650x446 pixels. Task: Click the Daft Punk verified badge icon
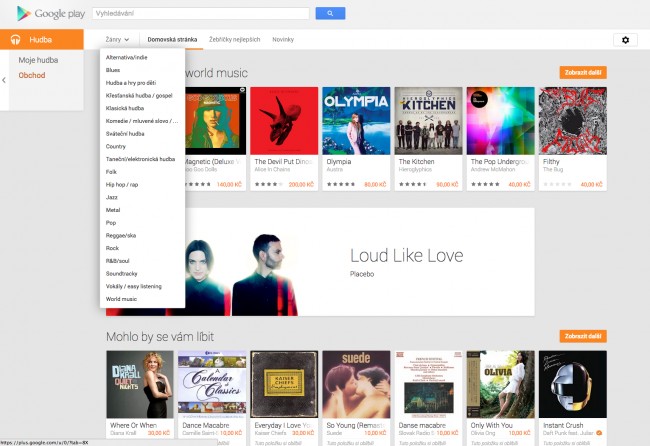599,433
